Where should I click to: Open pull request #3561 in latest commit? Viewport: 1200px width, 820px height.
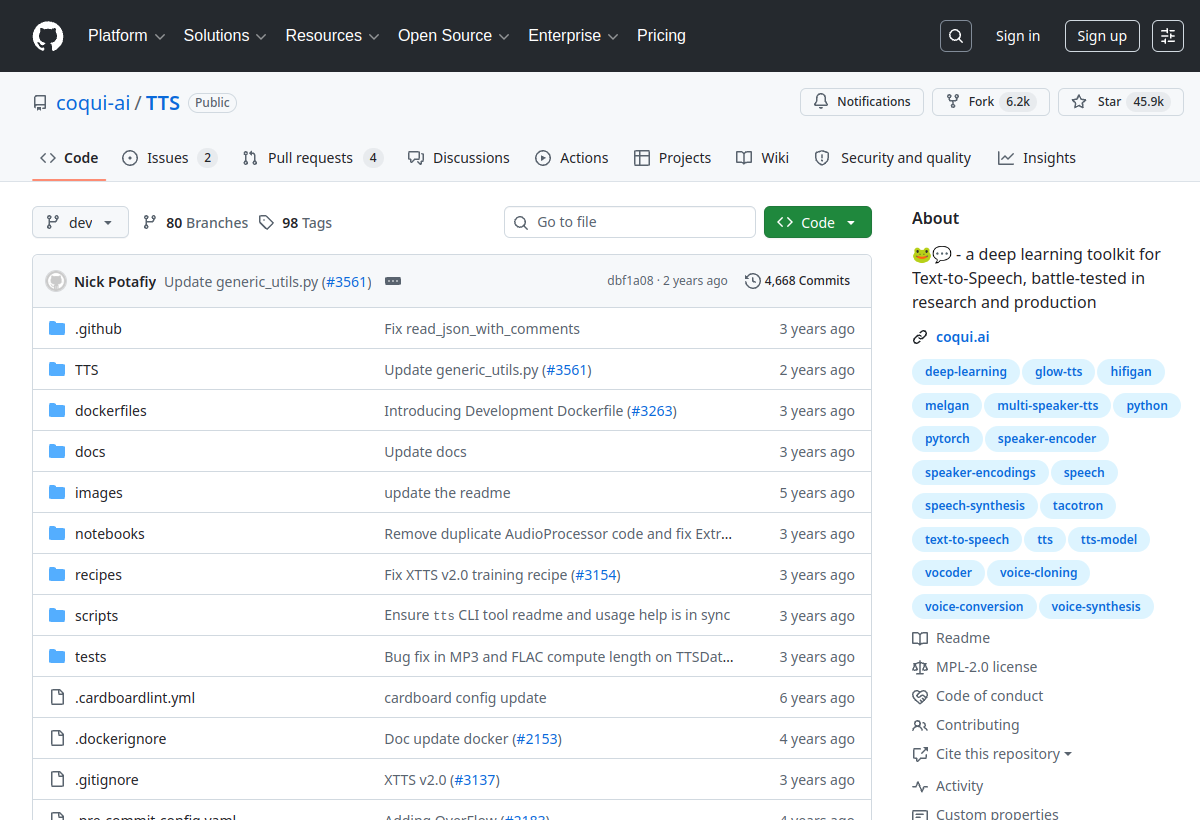pyautogui.click(x=345, y=282)
